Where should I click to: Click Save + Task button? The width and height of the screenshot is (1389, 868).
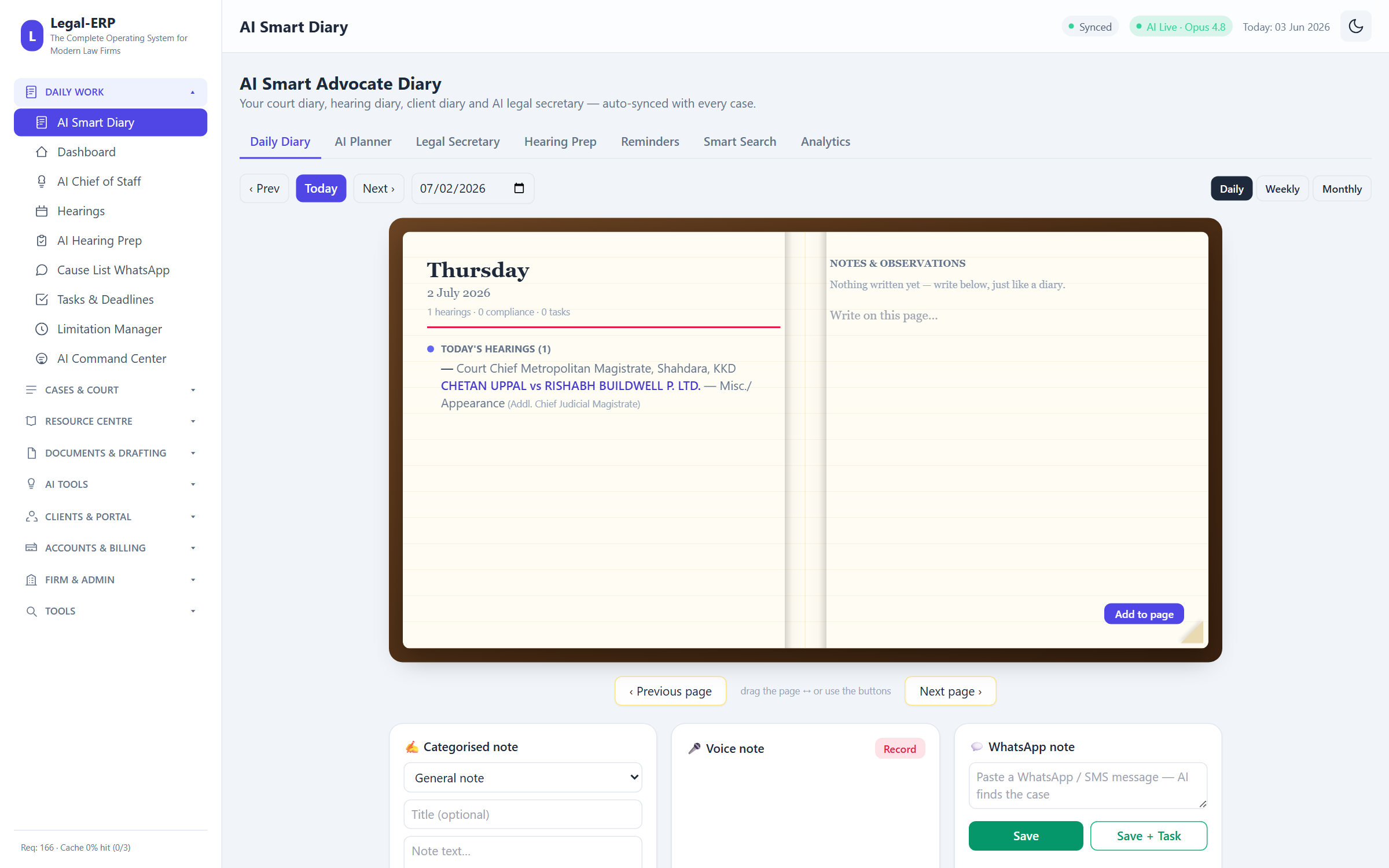pos(1148,836)
